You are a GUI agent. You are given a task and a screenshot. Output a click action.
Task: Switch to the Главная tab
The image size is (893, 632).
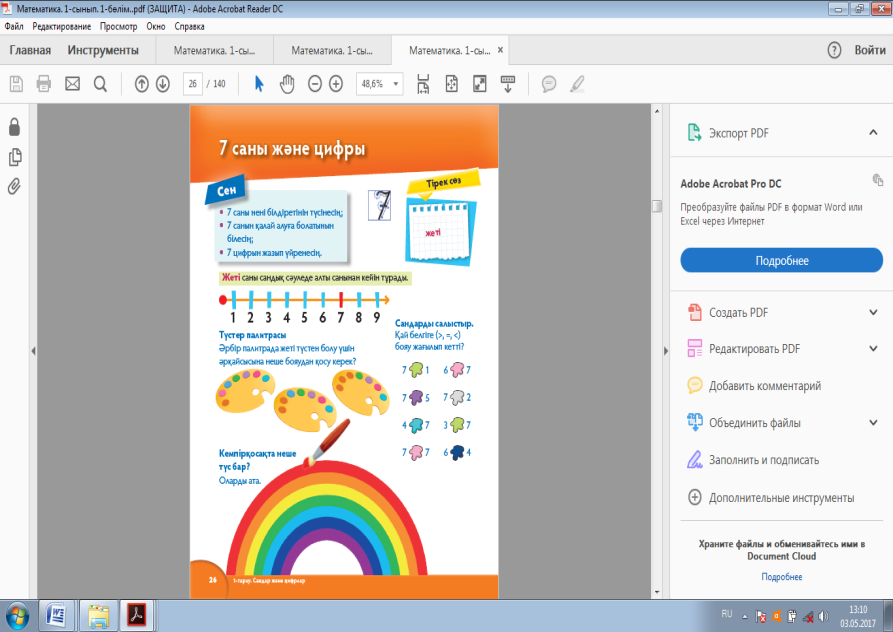30,50
